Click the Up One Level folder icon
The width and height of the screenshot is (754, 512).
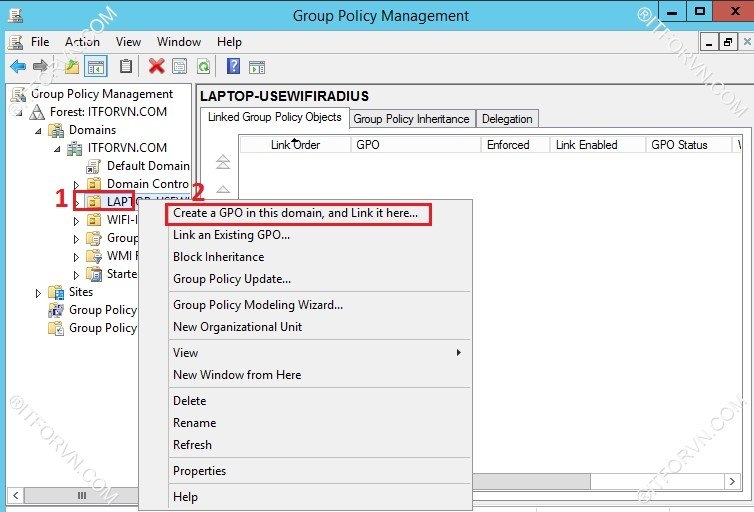pos(71,67)
